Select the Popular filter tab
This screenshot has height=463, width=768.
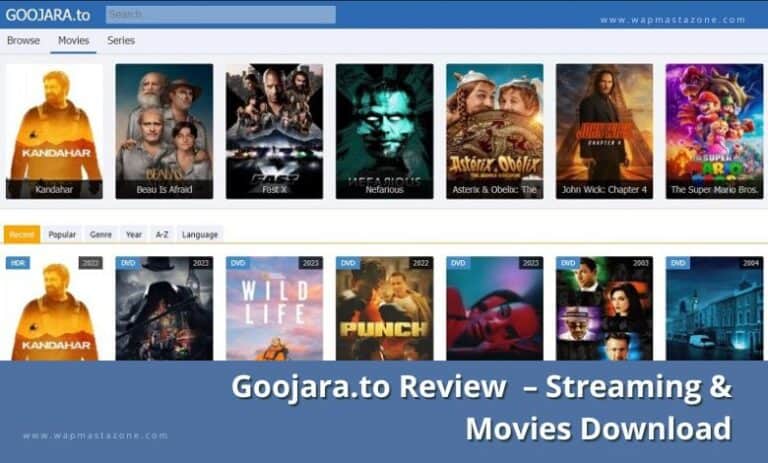coord(62,235)
